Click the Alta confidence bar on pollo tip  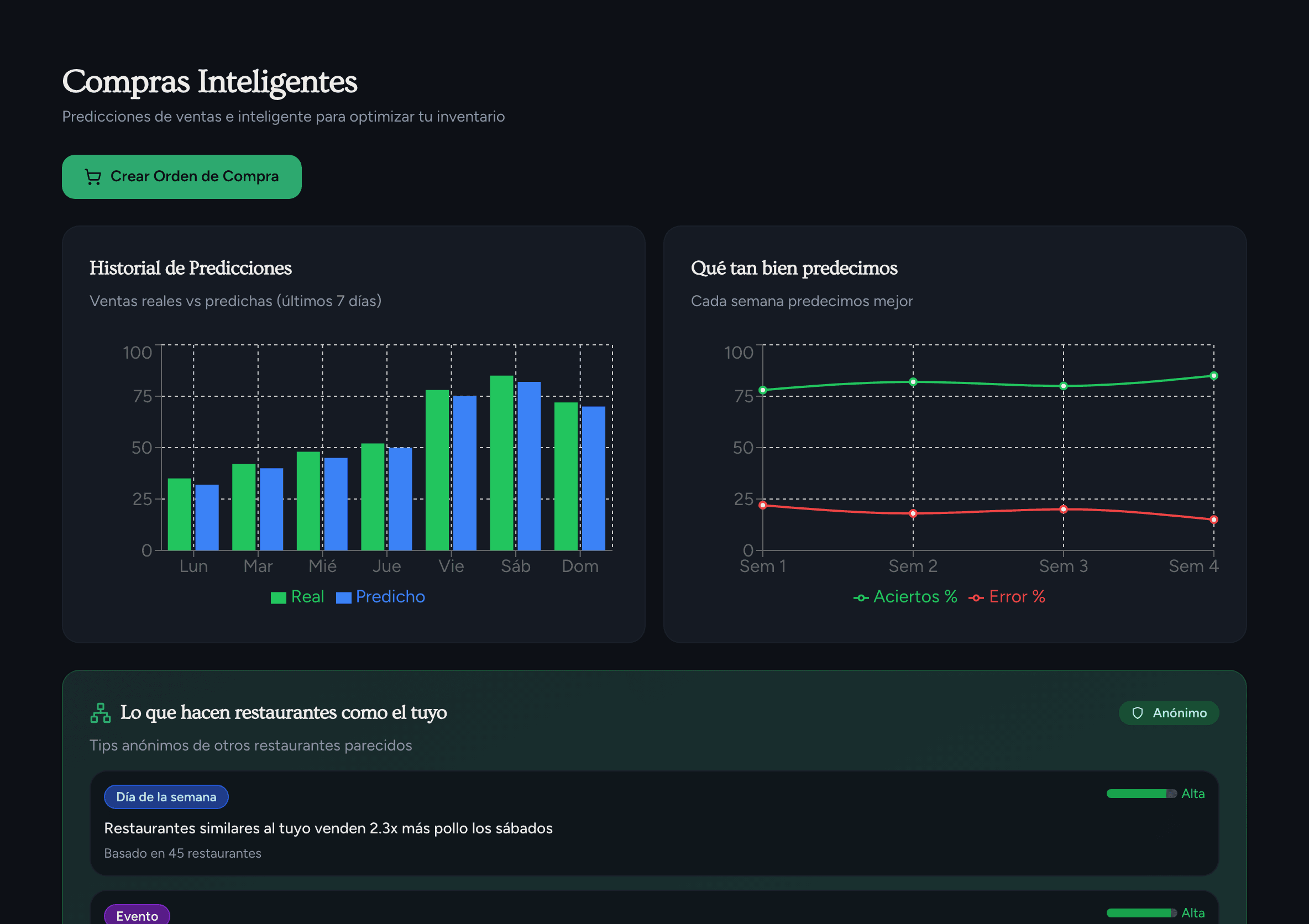pyautogui.click(x=1142, y=794)
